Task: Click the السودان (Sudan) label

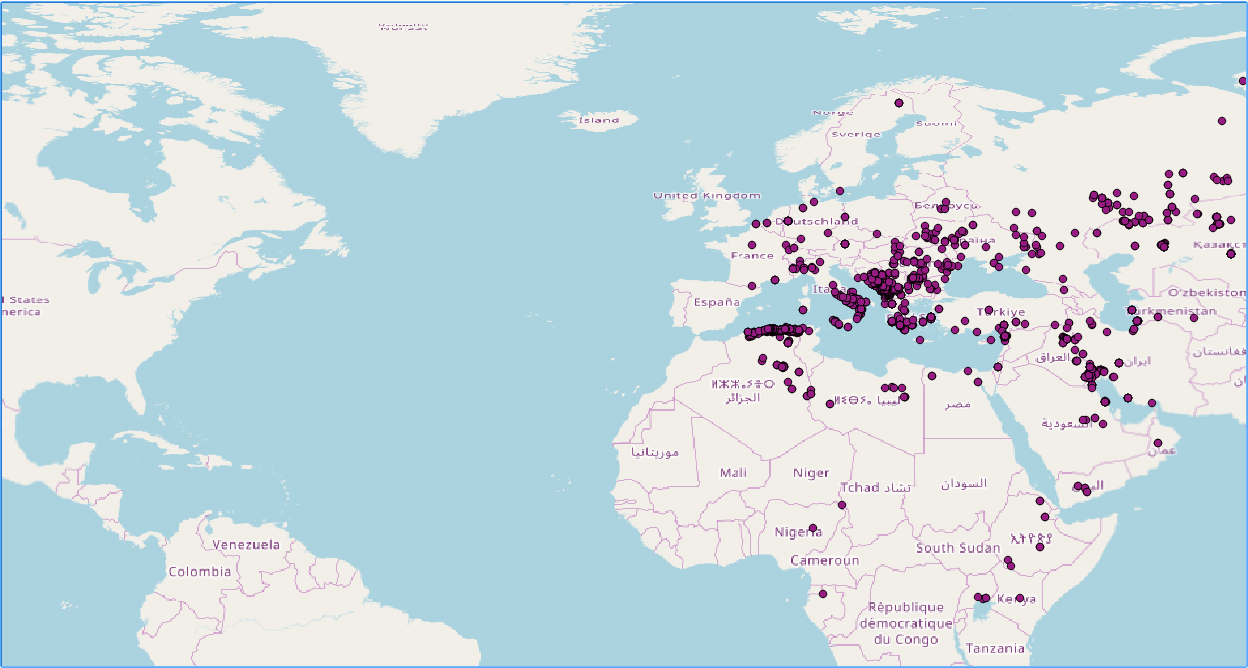Action: [x=963, y=483]
